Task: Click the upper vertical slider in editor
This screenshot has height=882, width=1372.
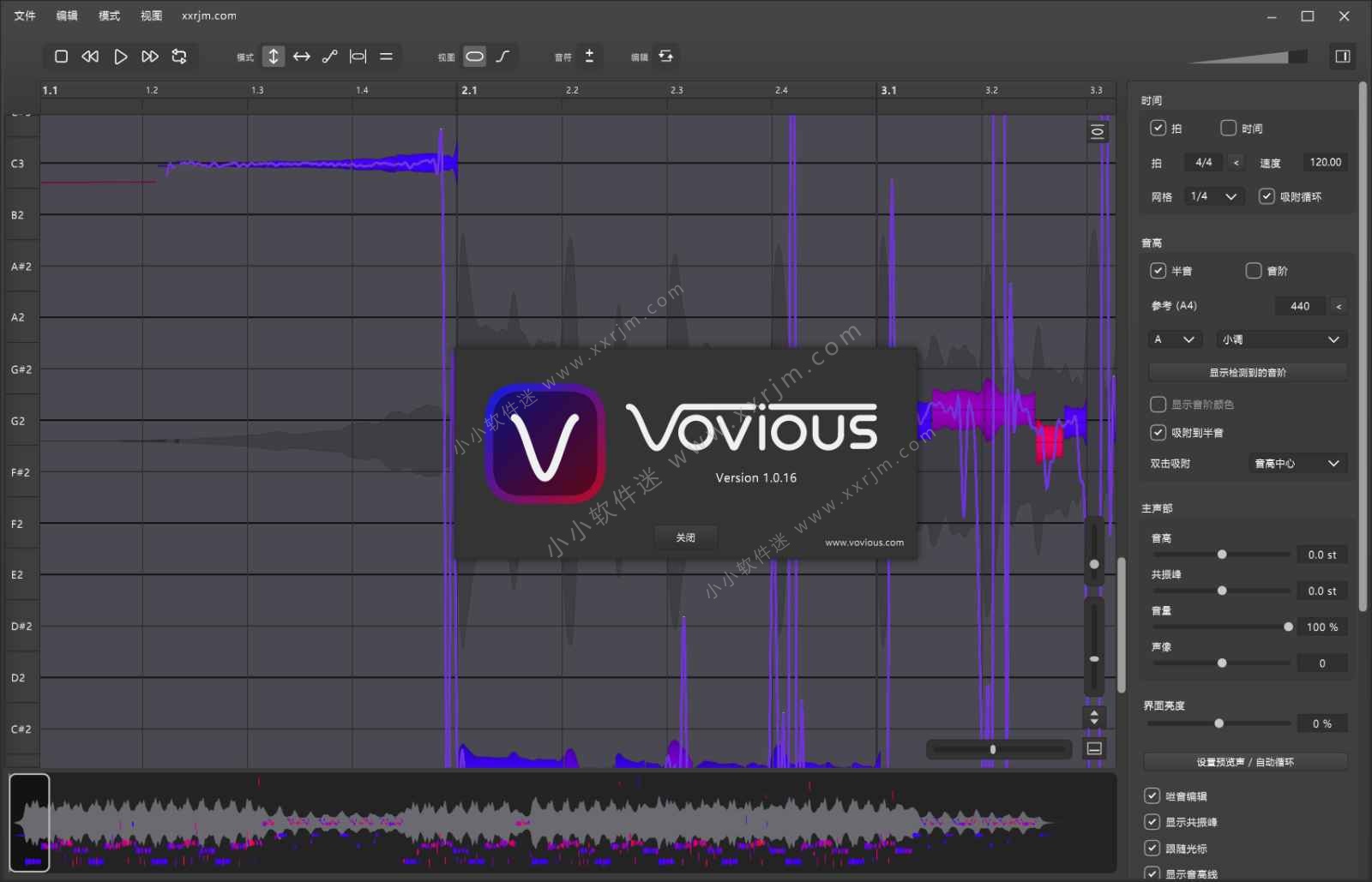Action: [x=1094, y=550]
